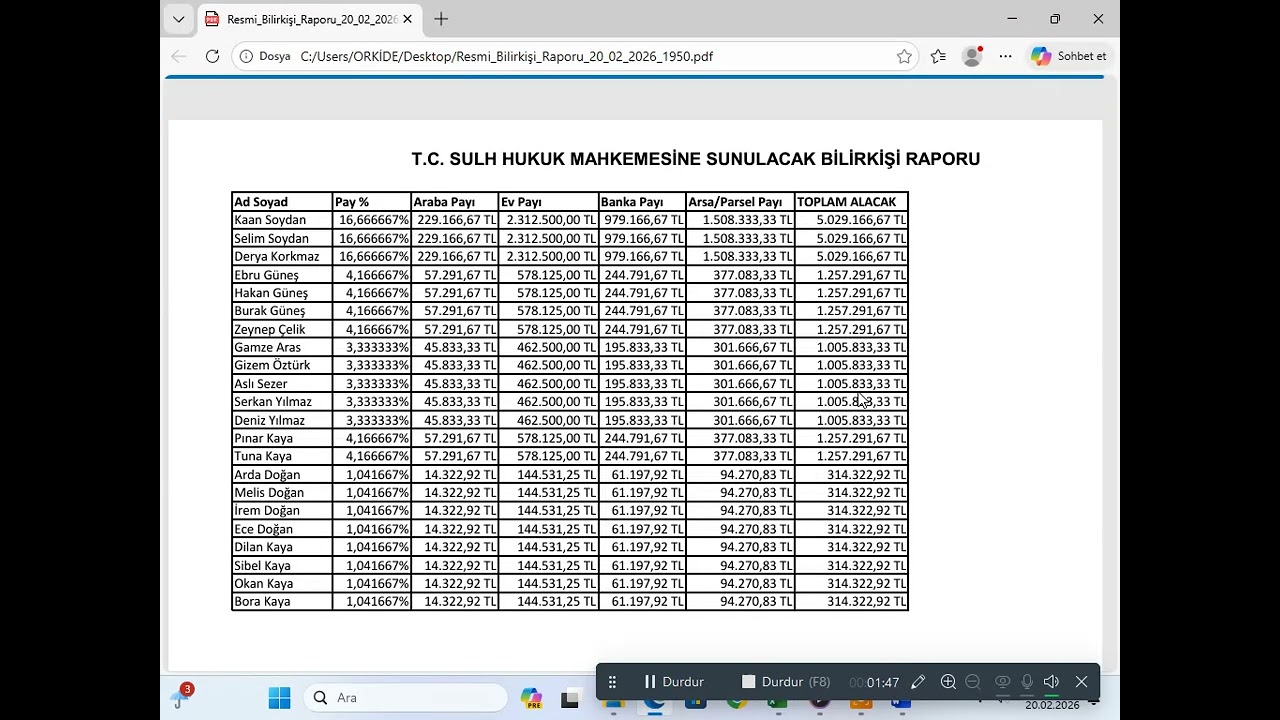Image resolution: width=1280 pixels, height=720 pixels.
Task: Select the name Selim Soydan
Action: (x=271, y=239)
